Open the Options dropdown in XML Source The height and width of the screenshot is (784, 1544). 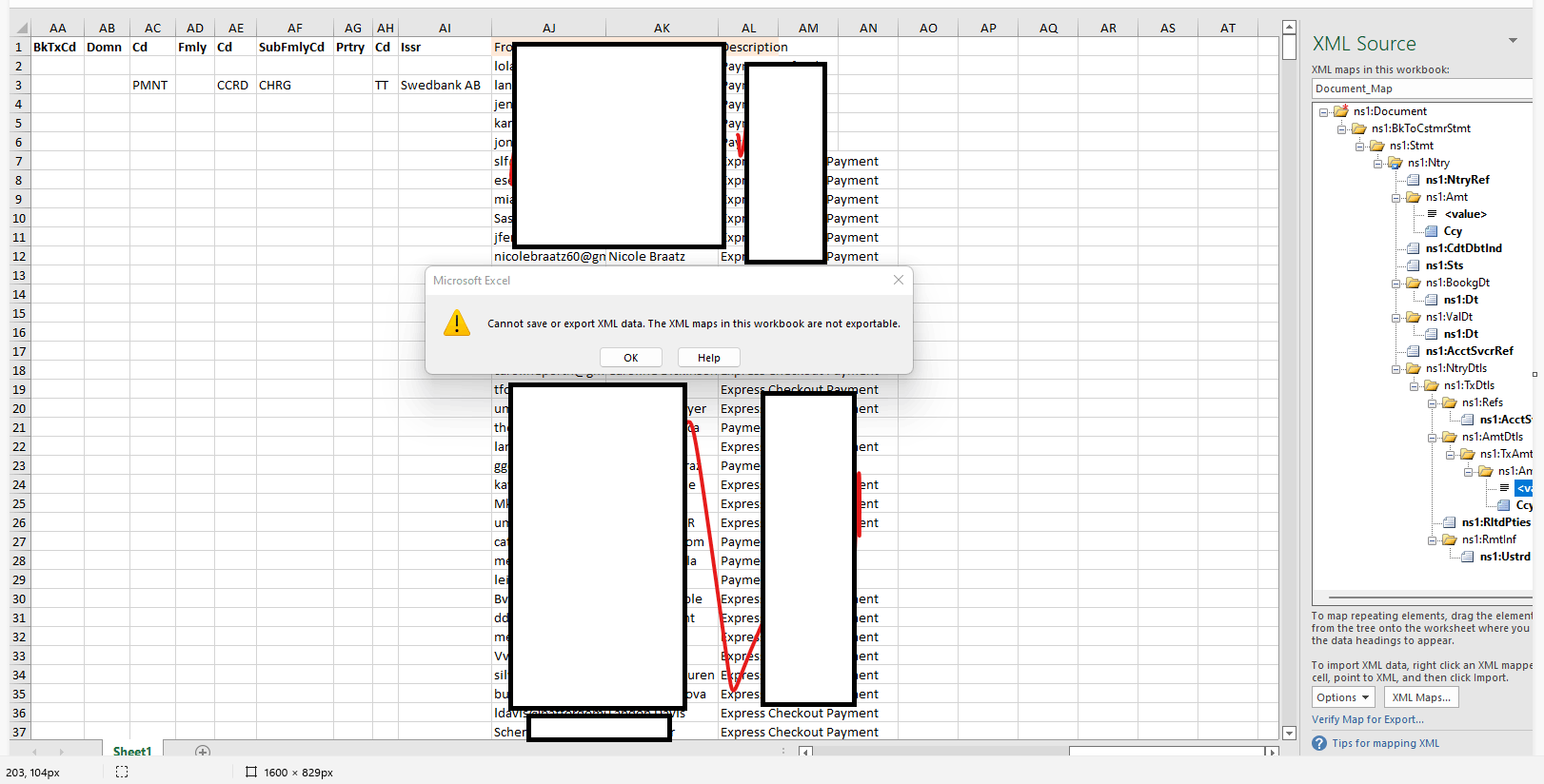(x=1342, y=697)
